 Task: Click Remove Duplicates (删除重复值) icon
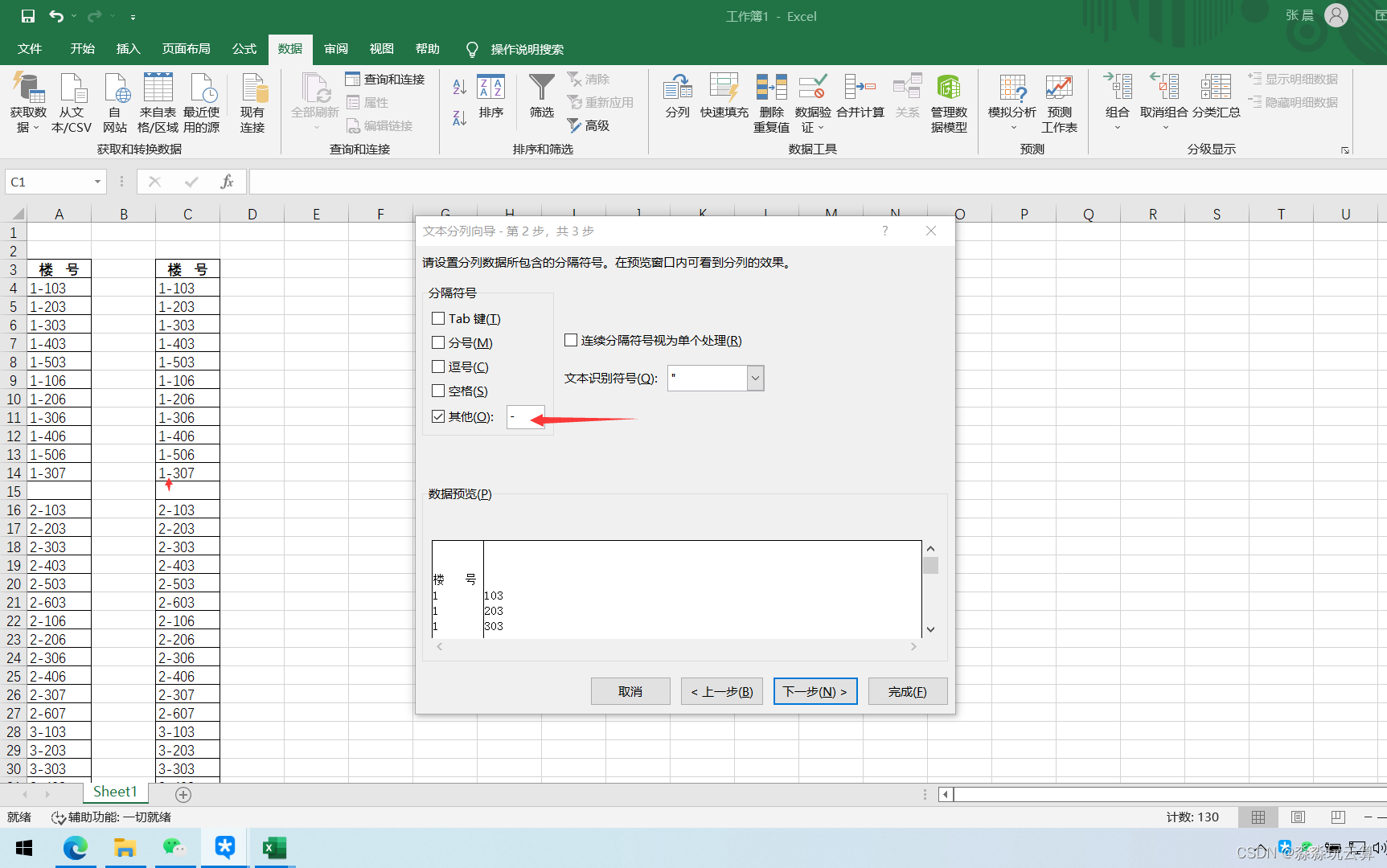[771, 102]
